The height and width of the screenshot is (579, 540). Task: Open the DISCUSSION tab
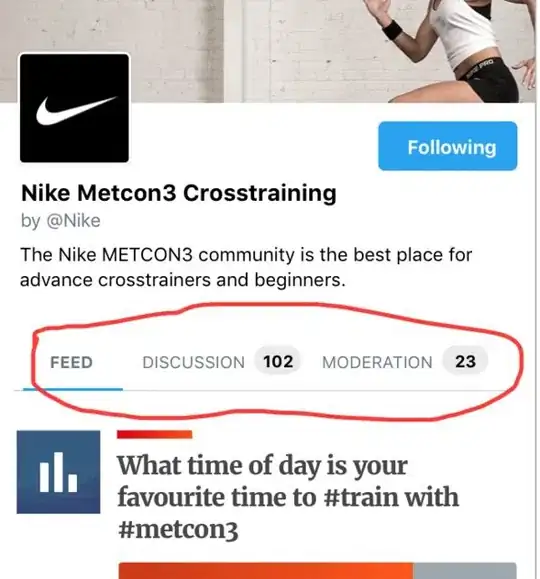point(194,362)
